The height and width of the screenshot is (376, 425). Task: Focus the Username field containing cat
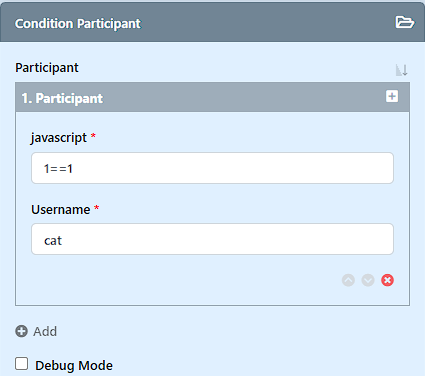(212, 239)
